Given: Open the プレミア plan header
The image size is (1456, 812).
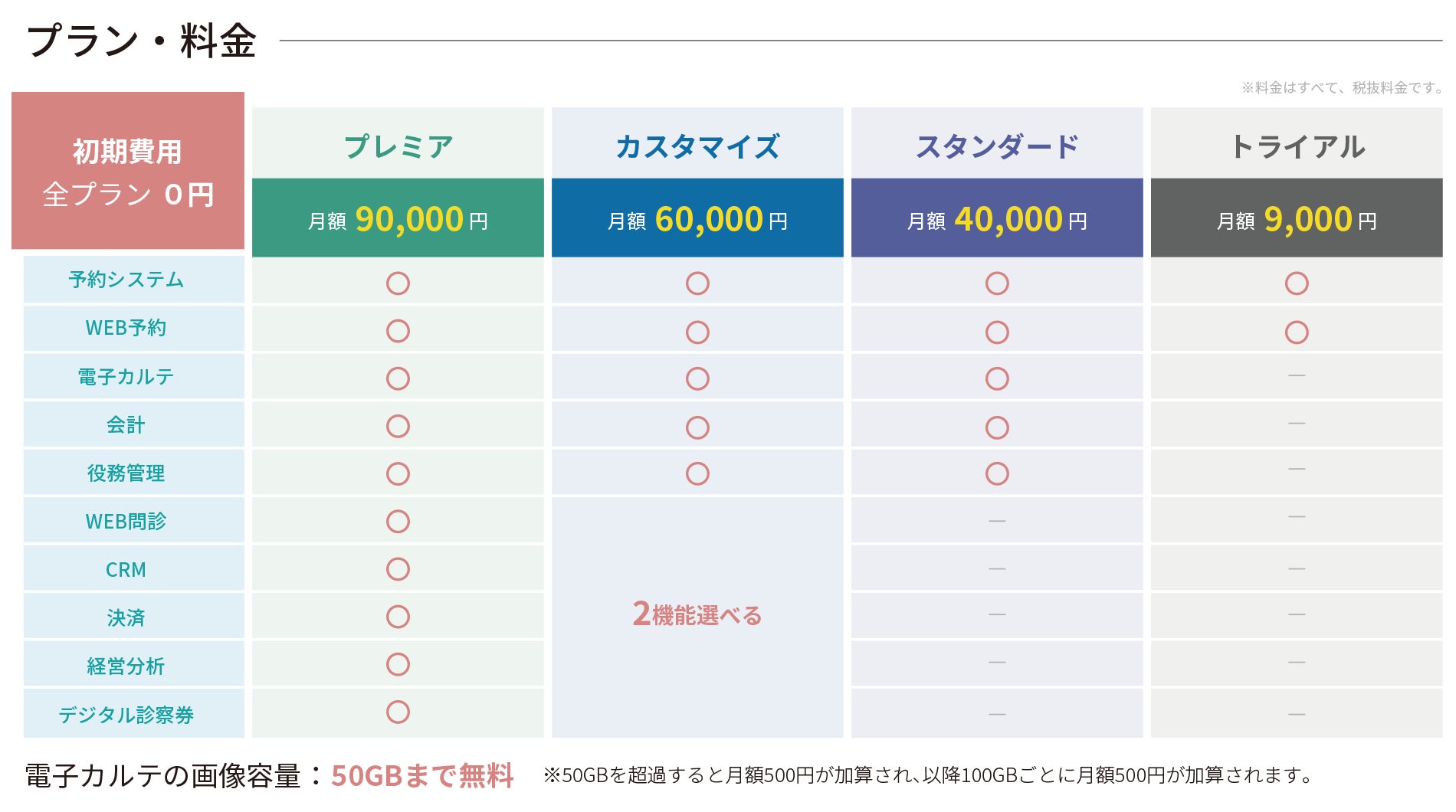Looking at the screenshot, I should pos(398,144).
